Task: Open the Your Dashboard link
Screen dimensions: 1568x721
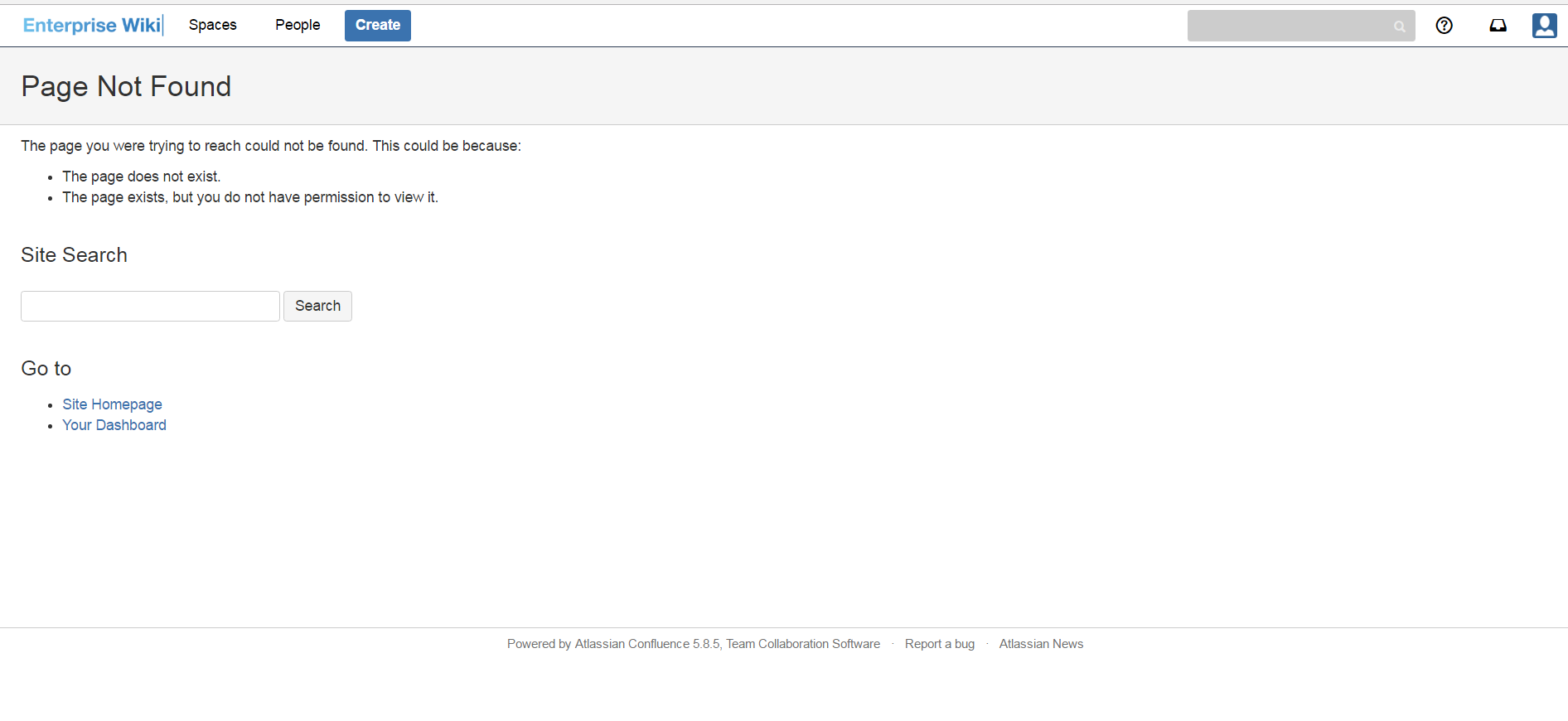Action: (x=114, y=425)
